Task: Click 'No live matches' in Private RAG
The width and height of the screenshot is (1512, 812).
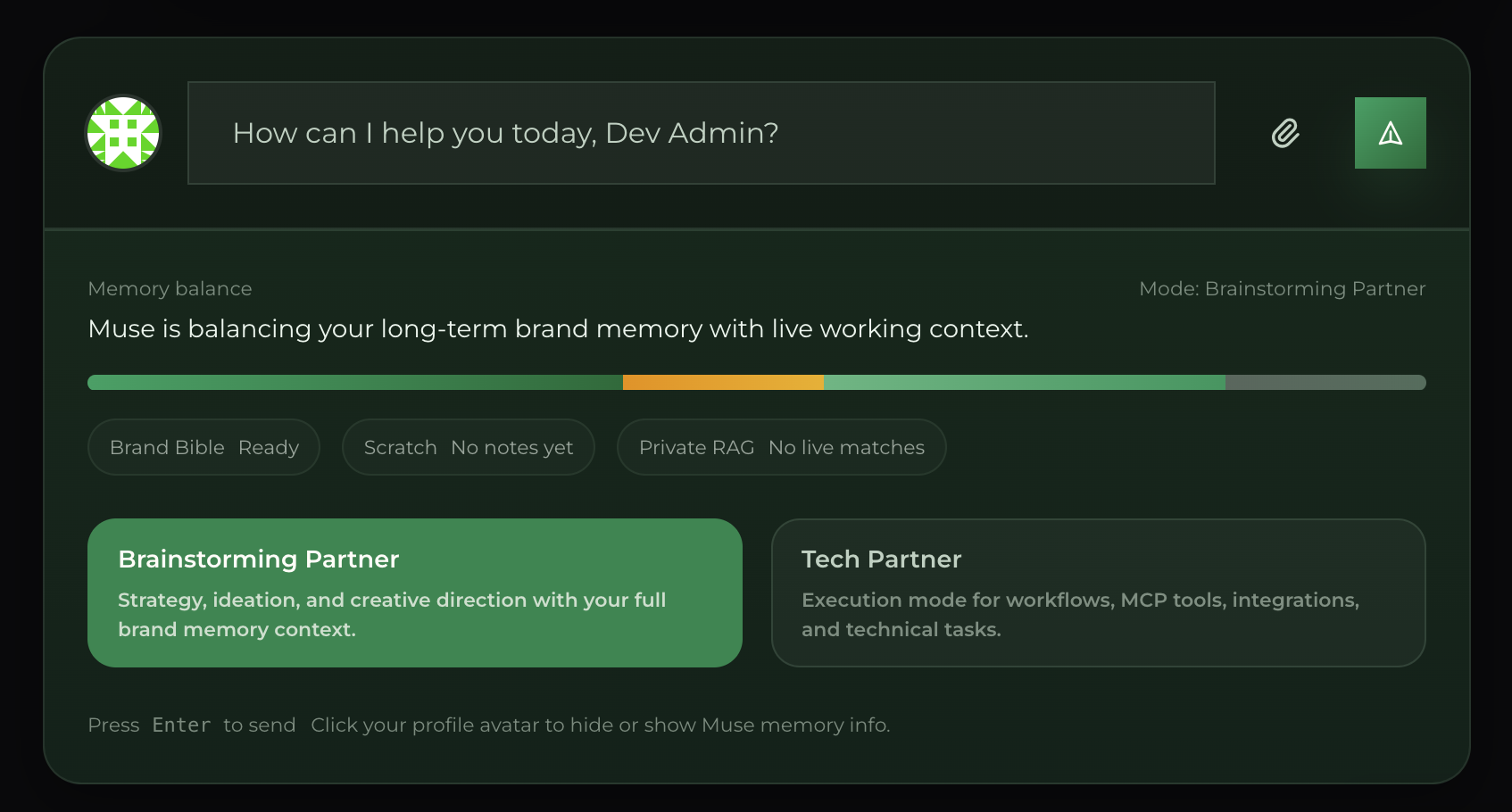Action: (847, 447)
